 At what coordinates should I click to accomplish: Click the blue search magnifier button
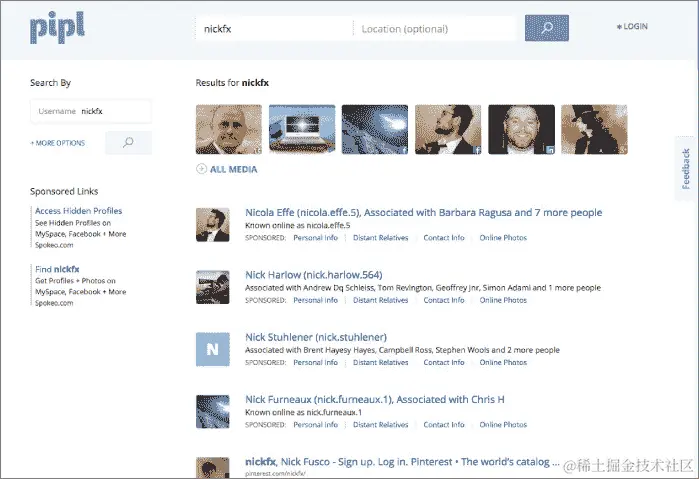pos(547,28)
